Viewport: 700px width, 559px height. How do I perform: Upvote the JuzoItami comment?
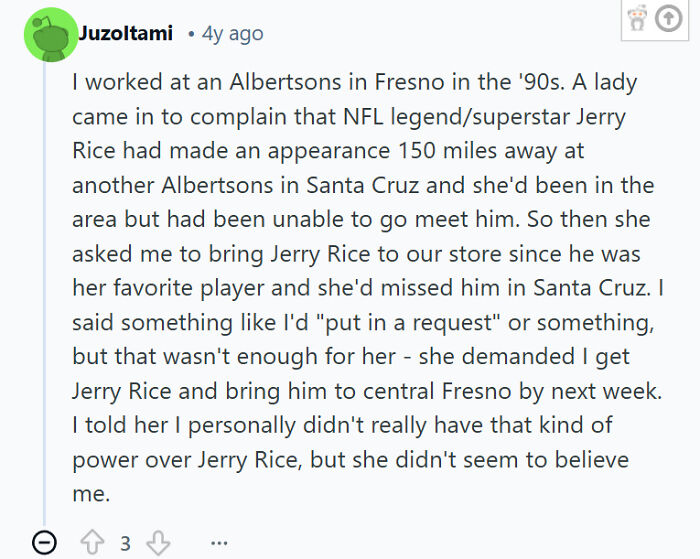[x=93, y=543]
